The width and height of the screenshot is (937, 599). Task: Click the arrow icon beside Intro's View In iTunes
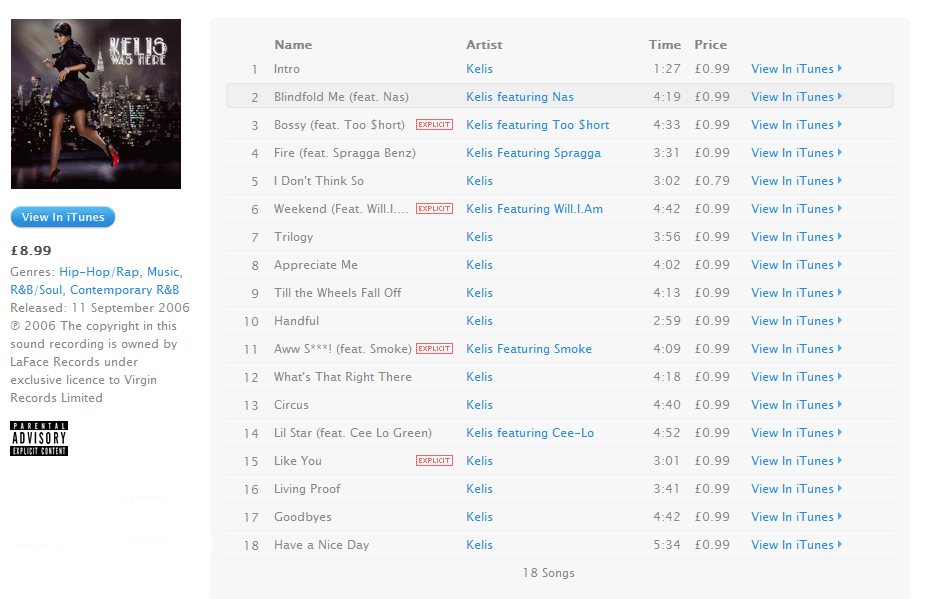pos(840,69)
